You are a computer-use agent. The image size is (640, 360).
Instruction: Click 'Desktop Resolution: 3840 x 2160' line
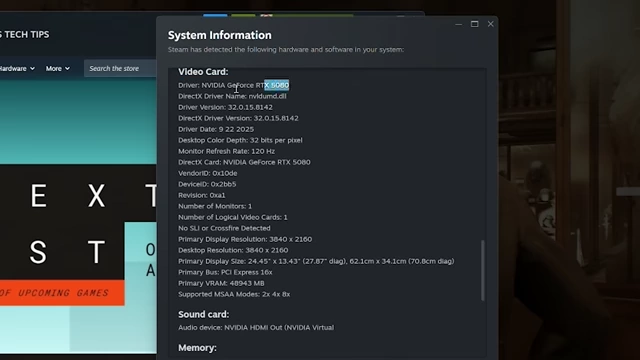pos(233,251)
